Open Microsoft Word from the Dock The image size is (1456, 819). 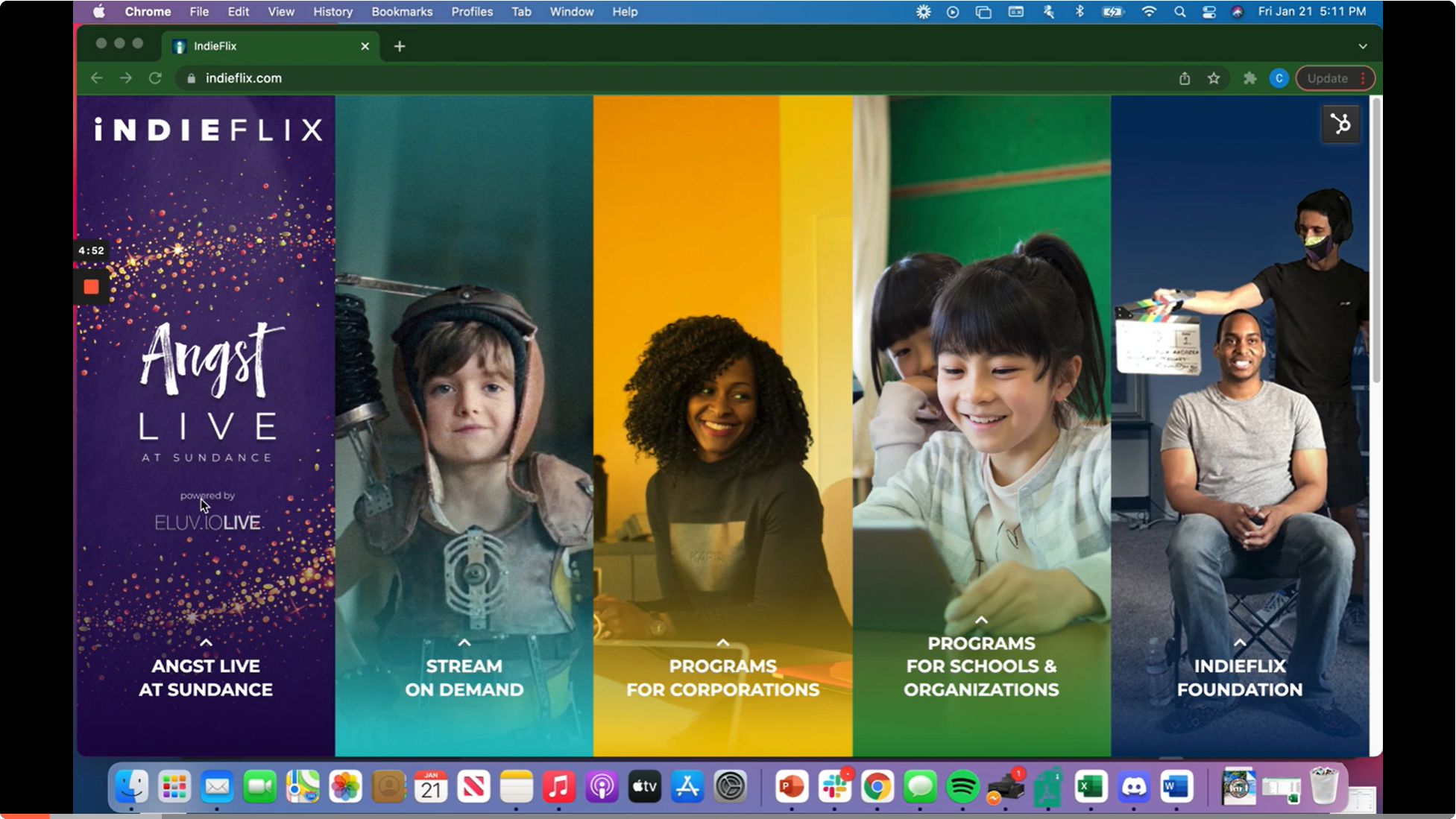point(1176,787)
